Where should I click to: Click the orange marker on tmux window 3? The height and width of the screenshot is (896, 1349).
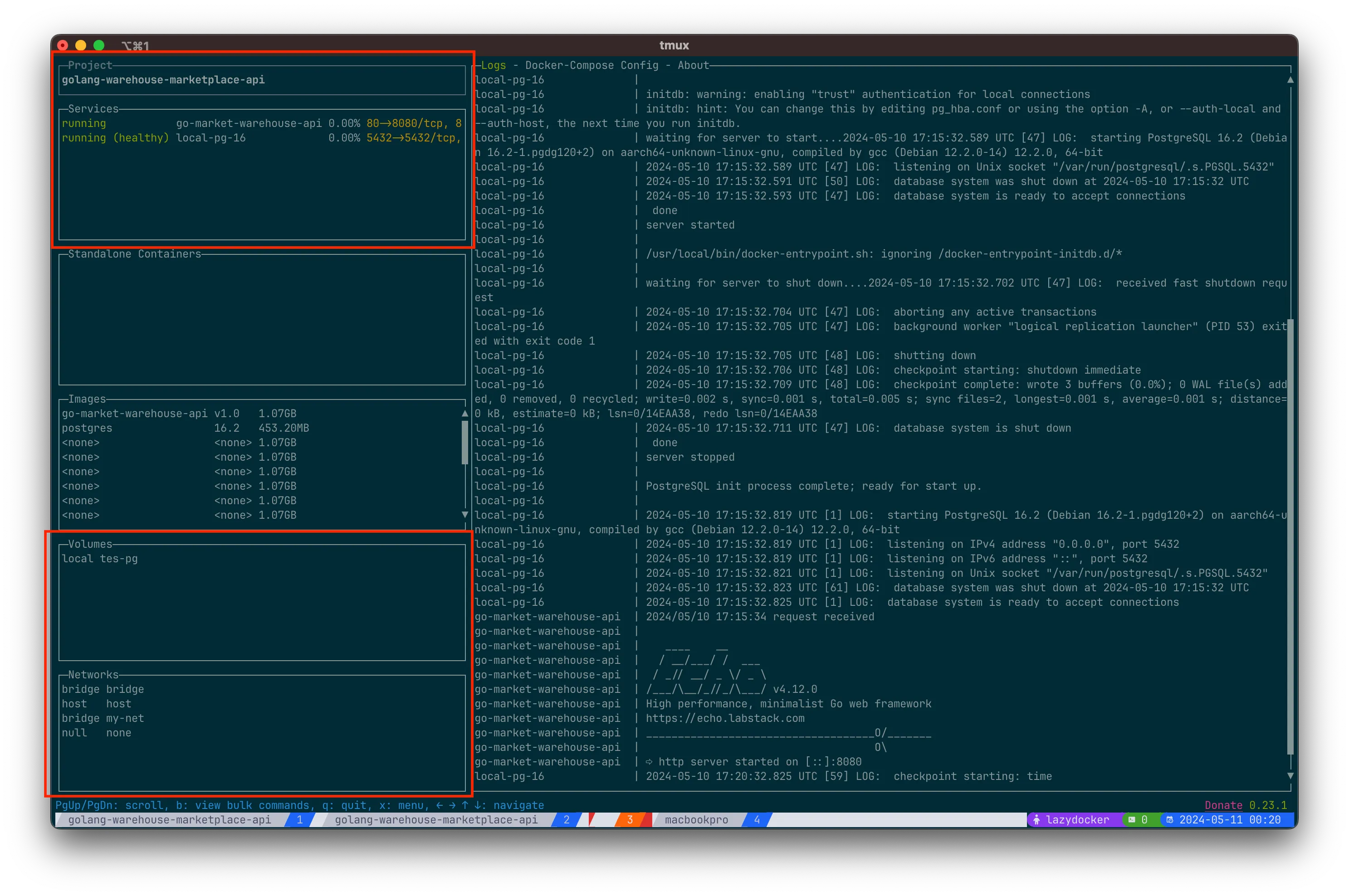tap(631, 820)
